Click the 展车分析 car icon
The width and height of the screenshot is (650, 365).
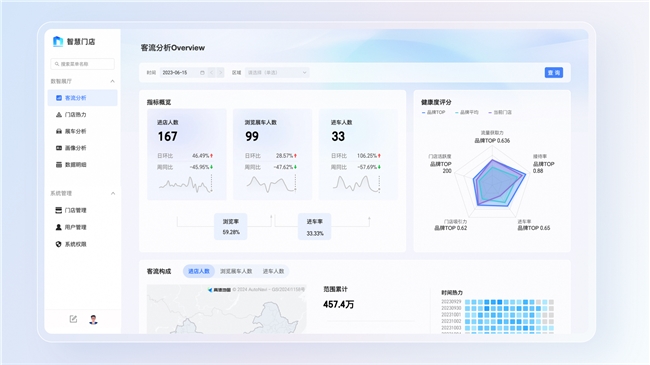coord(59,131)
